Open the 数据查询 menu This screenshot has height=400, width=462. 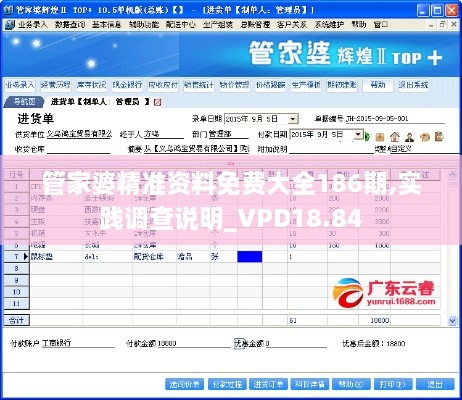(70, 24)
